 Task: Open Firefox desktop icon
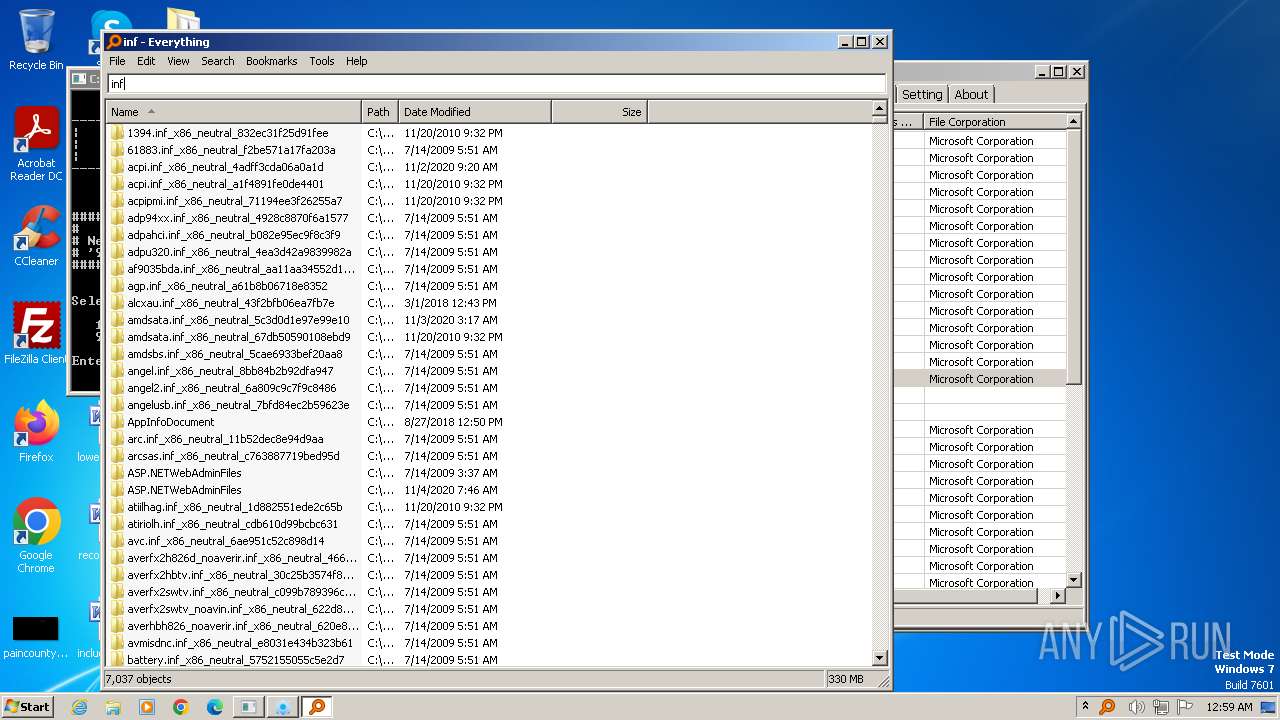coord(36,431)
